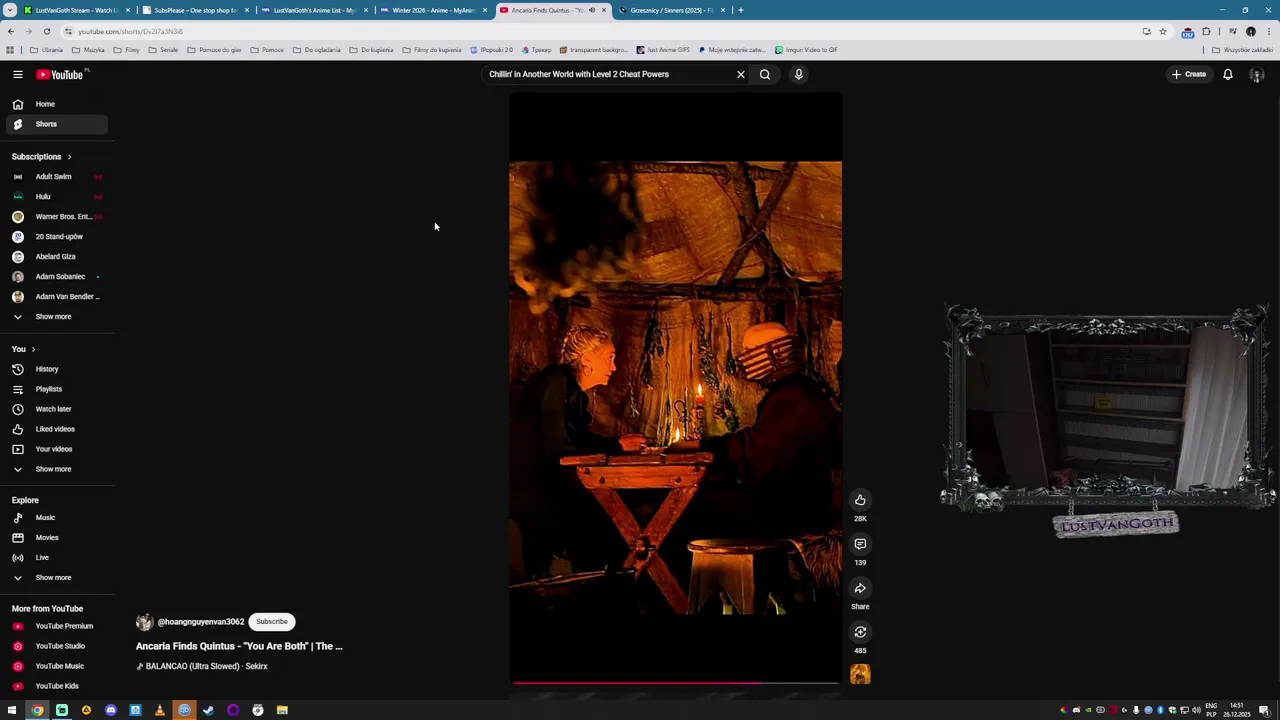The width and height of the screenshot is (1280, 720).
Task: Open comments showing 139
Action: [860, 544]
